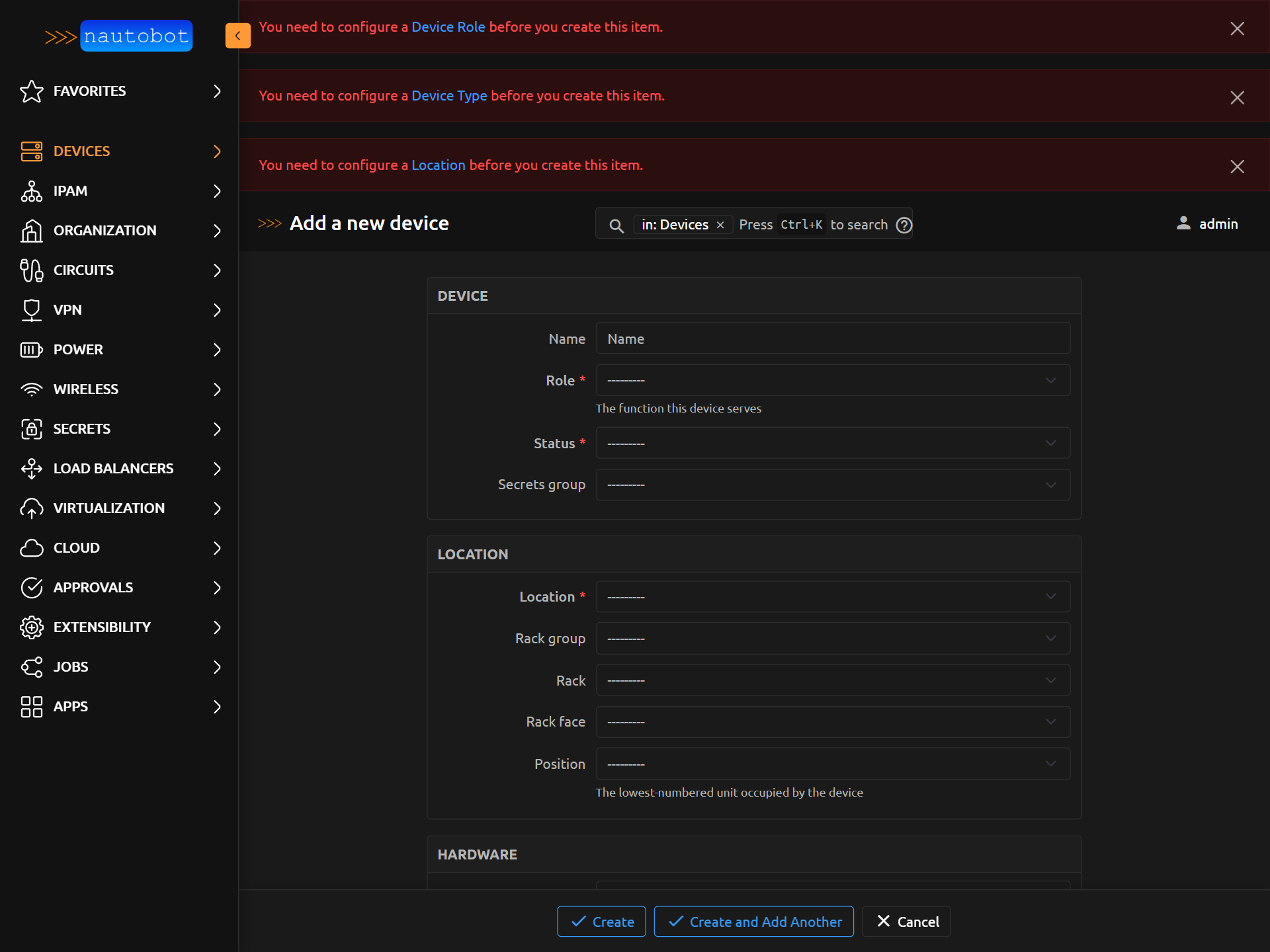
Task: Select the Favorites star icon
Action: 32,91
